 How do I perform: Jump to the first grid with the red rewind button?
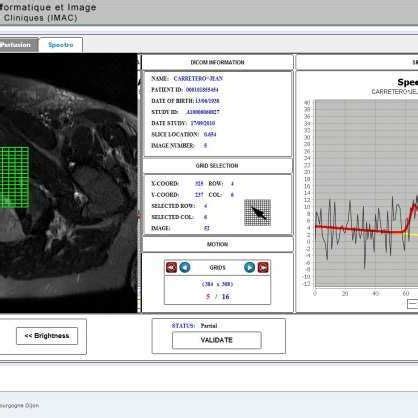[171, 267]
